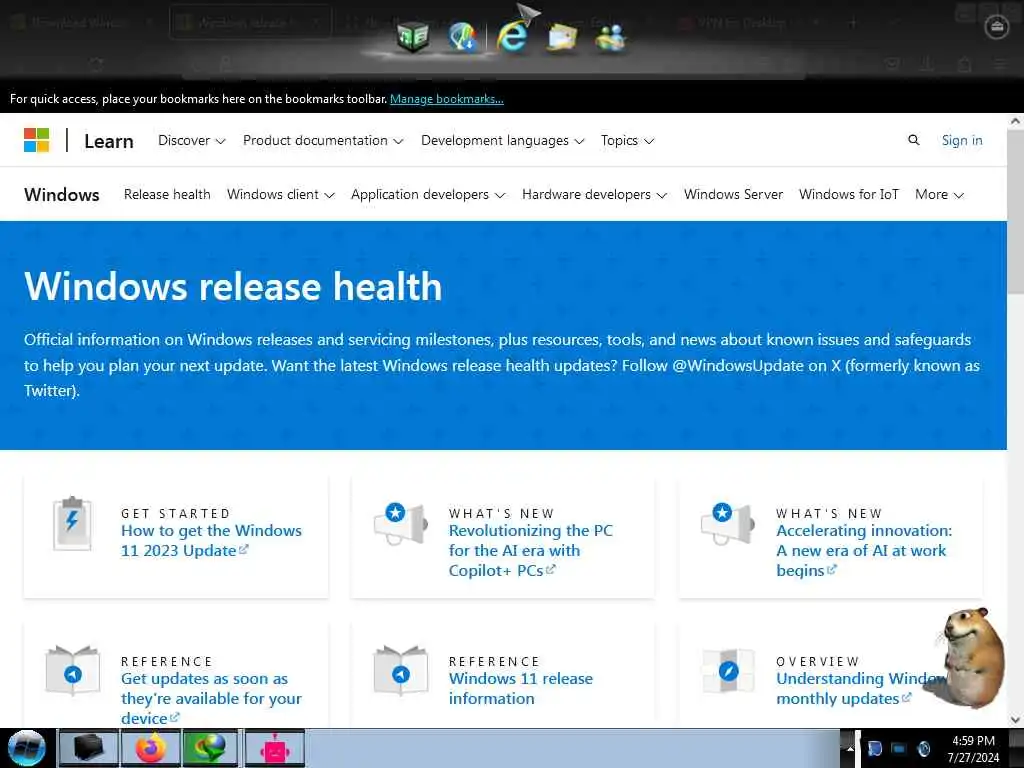Open the Release health nav item
1024x768 pixels.
[x=167, y=195]
